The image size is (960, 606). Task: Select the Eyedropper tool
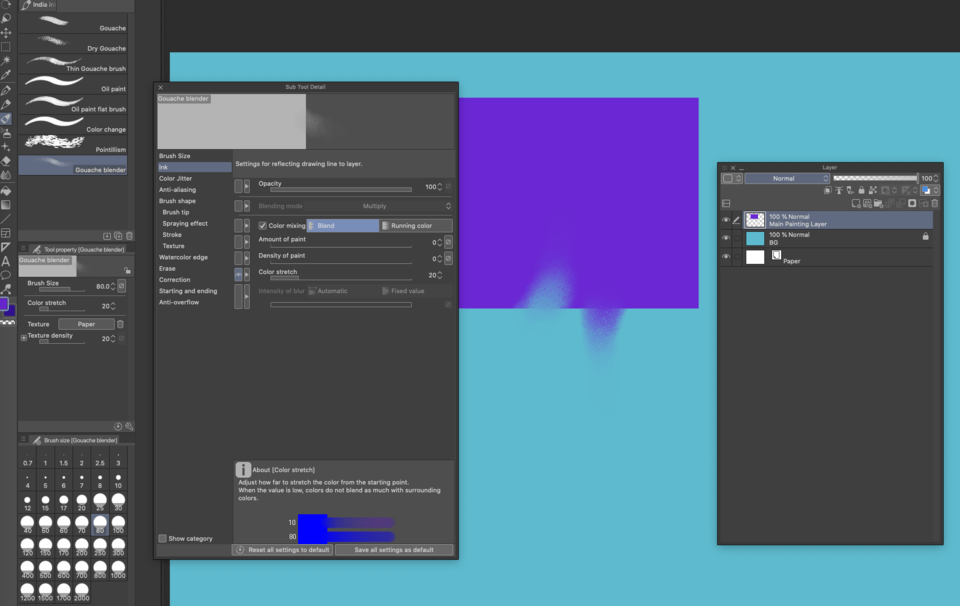click(6, 75)
